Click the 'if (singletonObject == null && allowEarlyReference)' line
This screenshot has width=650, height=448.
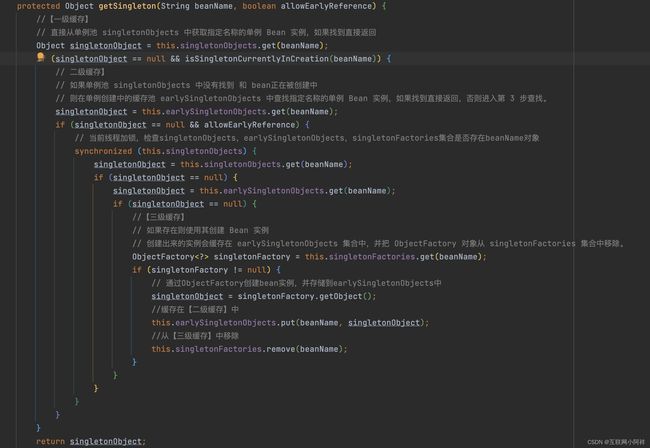point(182,125)
